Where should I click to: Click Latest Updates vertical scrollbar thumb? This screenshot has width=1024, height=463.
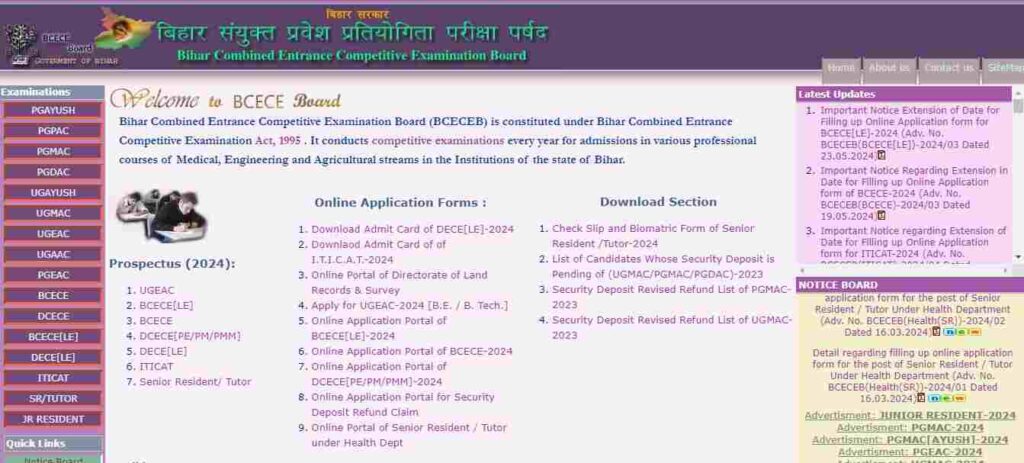click(1018, 106)
